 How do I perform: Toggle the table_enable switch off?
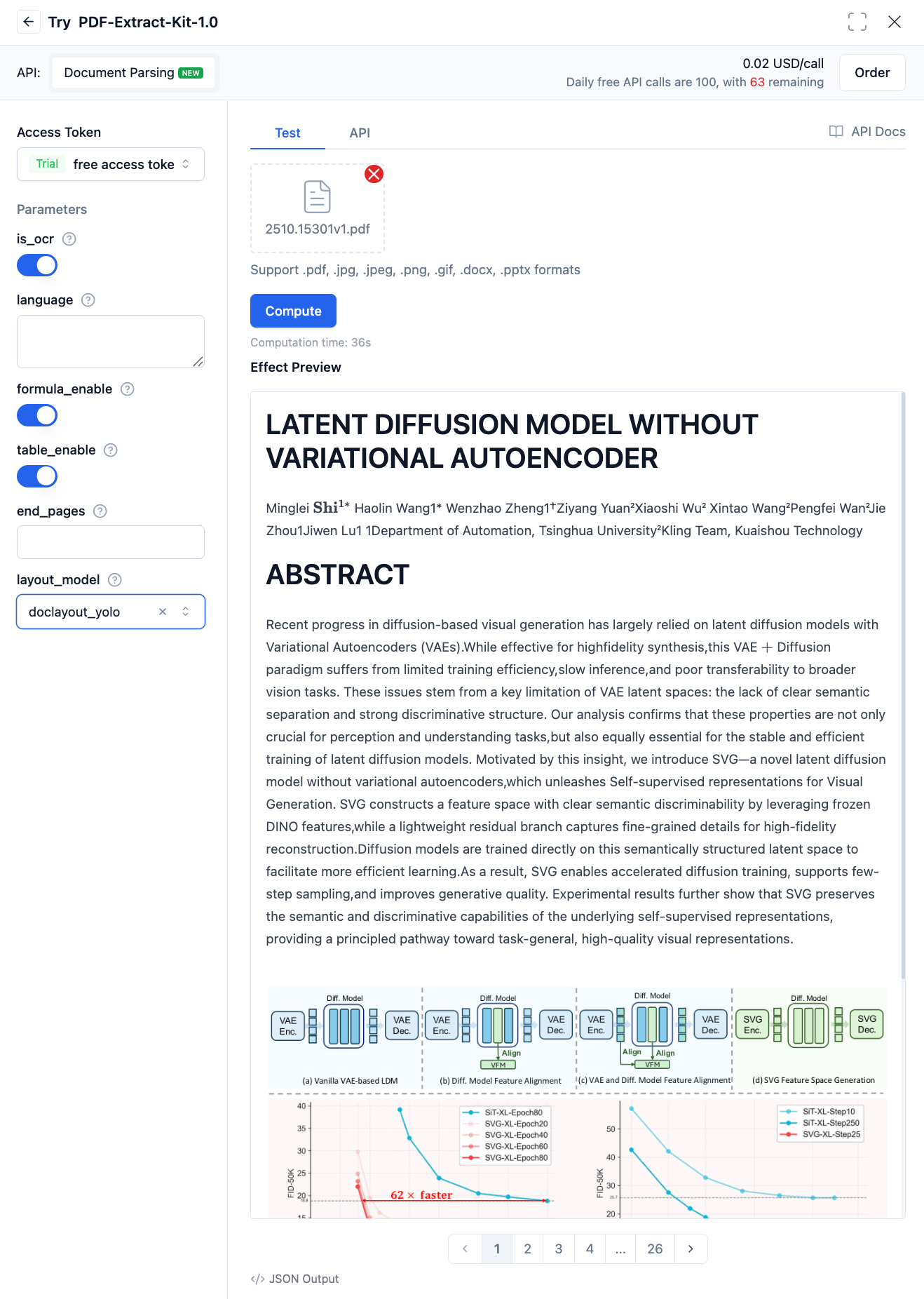pos(37,477)
